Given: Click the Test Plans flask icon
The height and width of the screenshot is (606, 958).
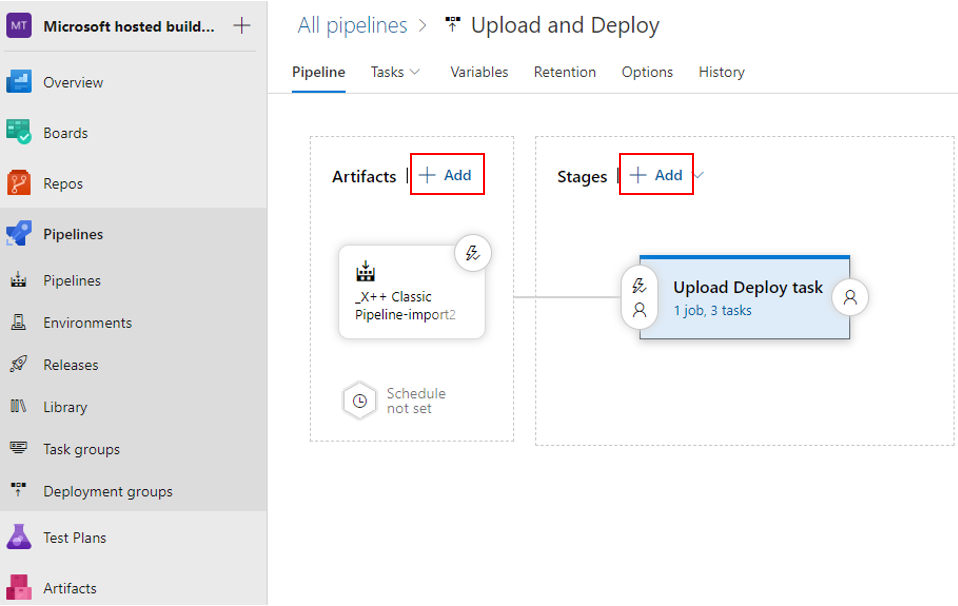Looking at the screenshot, I should [x=18, y=537].
